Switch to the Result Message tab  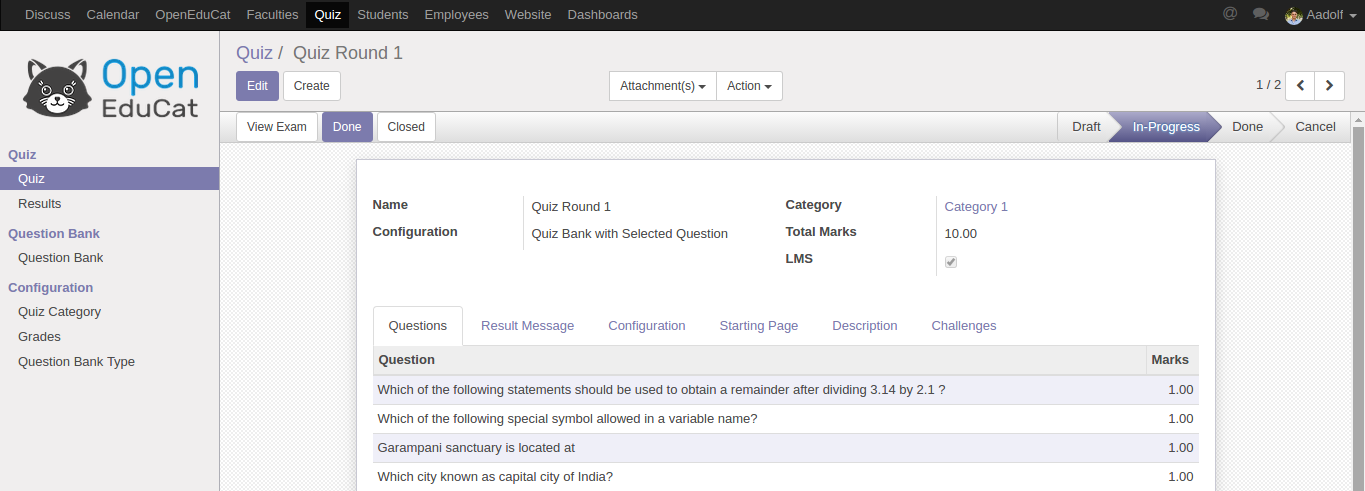(527, 326)
